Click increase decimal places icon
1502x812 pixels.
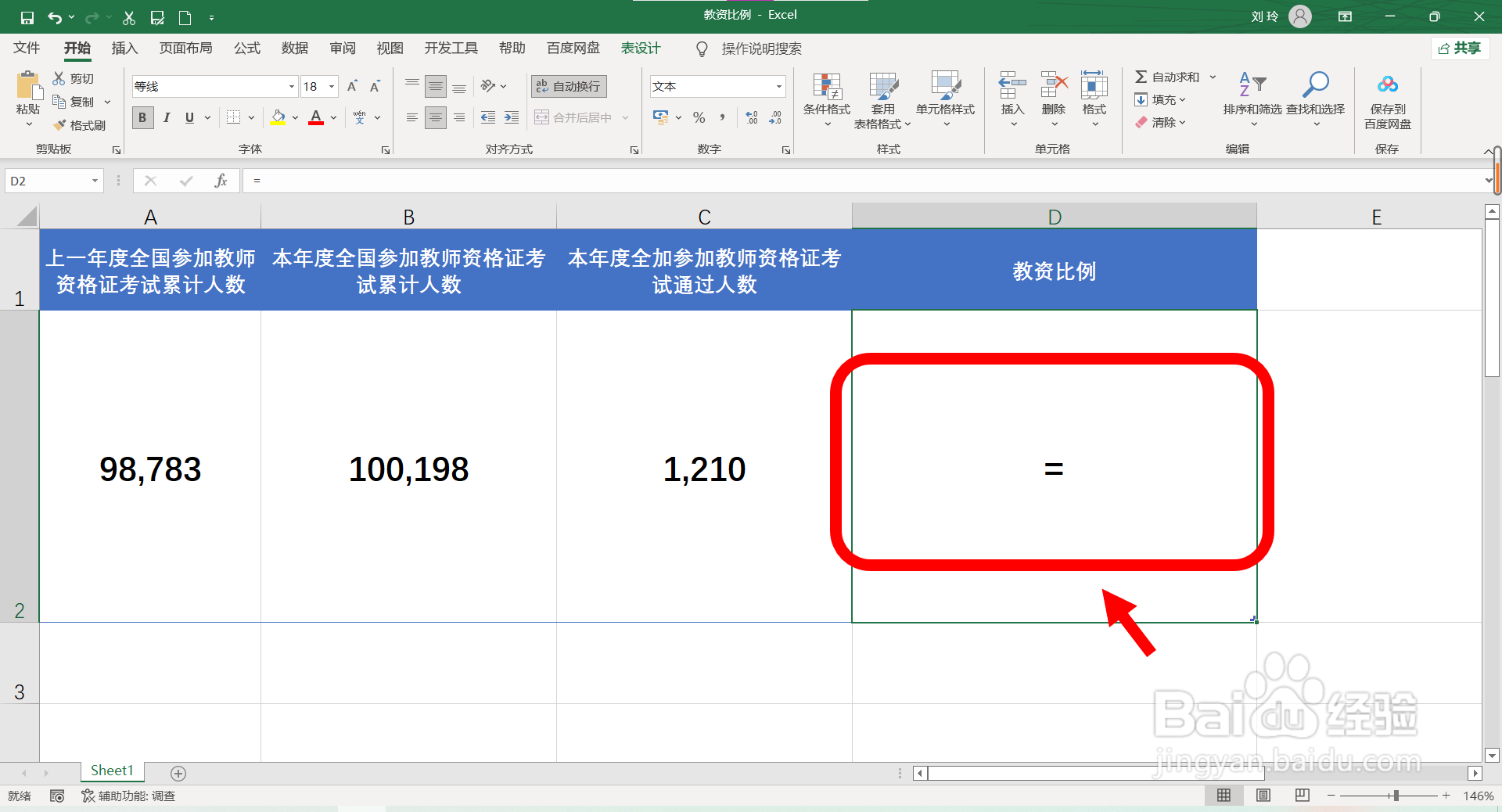pyautogui.click(x=752, y=117)
